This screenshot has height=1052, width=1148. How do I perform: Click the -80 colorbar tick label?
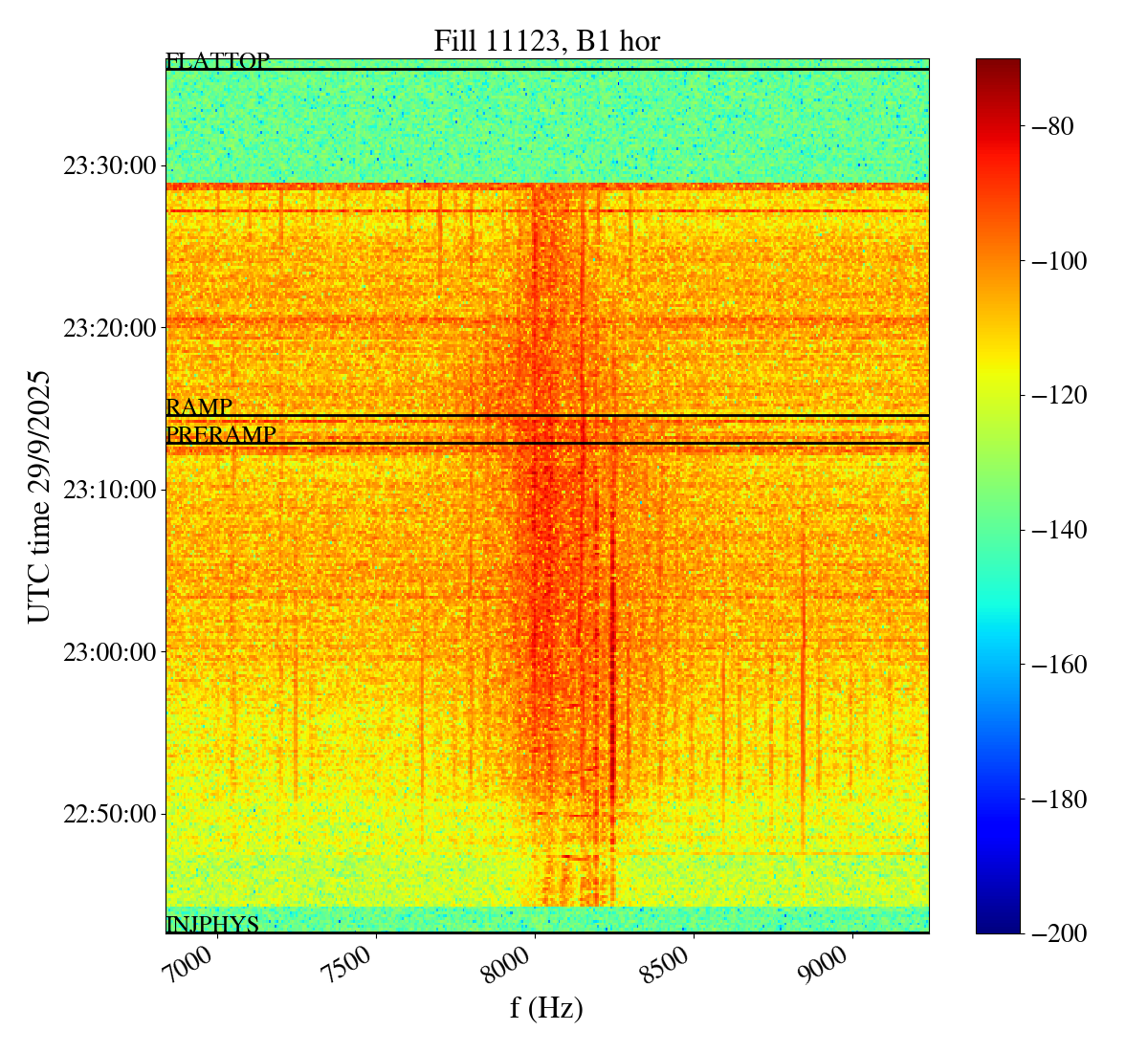click(x=1052, y=126)
